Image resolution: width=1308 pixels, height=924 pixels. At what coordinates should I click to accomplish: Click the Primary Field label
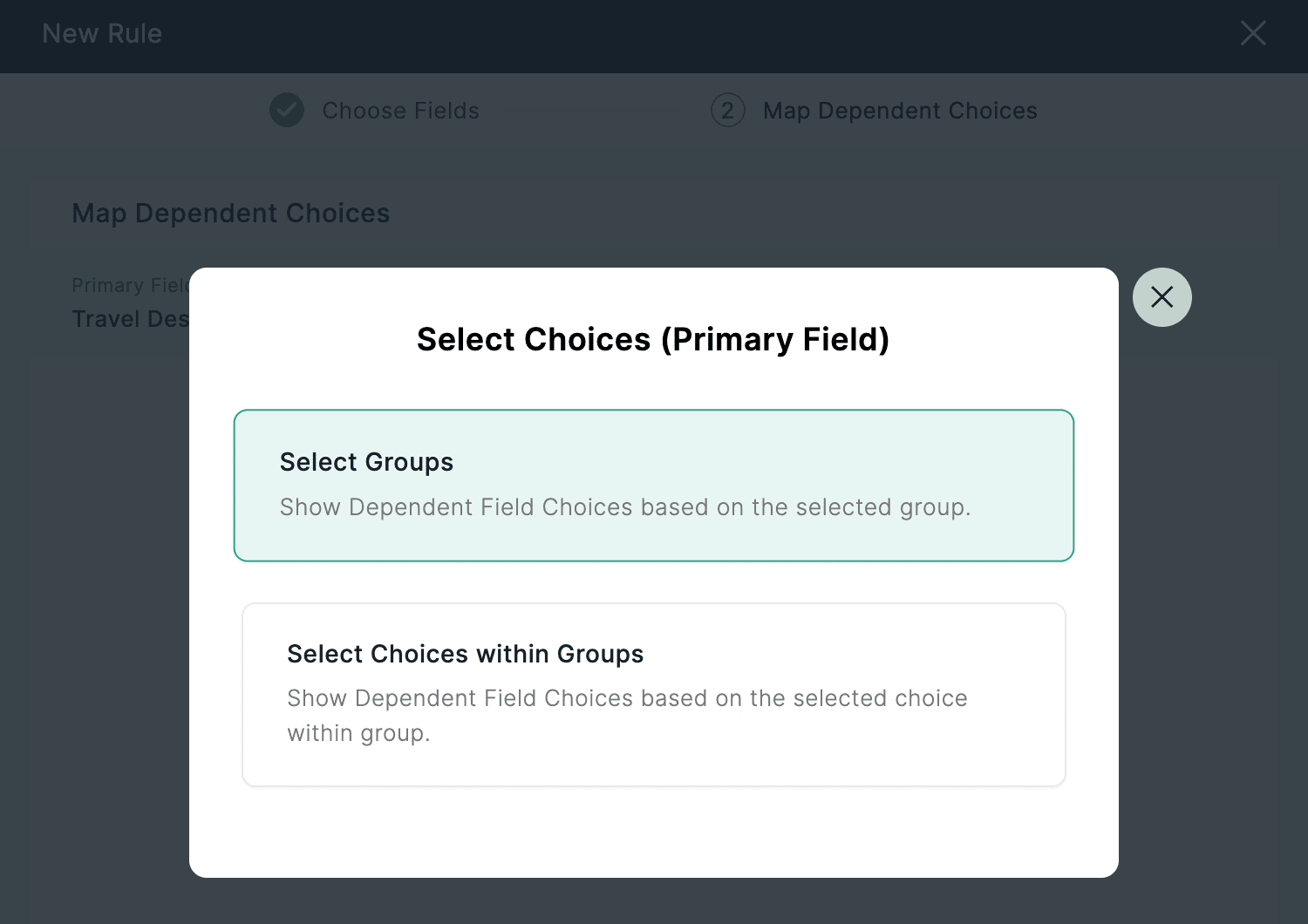pos(130,286)
